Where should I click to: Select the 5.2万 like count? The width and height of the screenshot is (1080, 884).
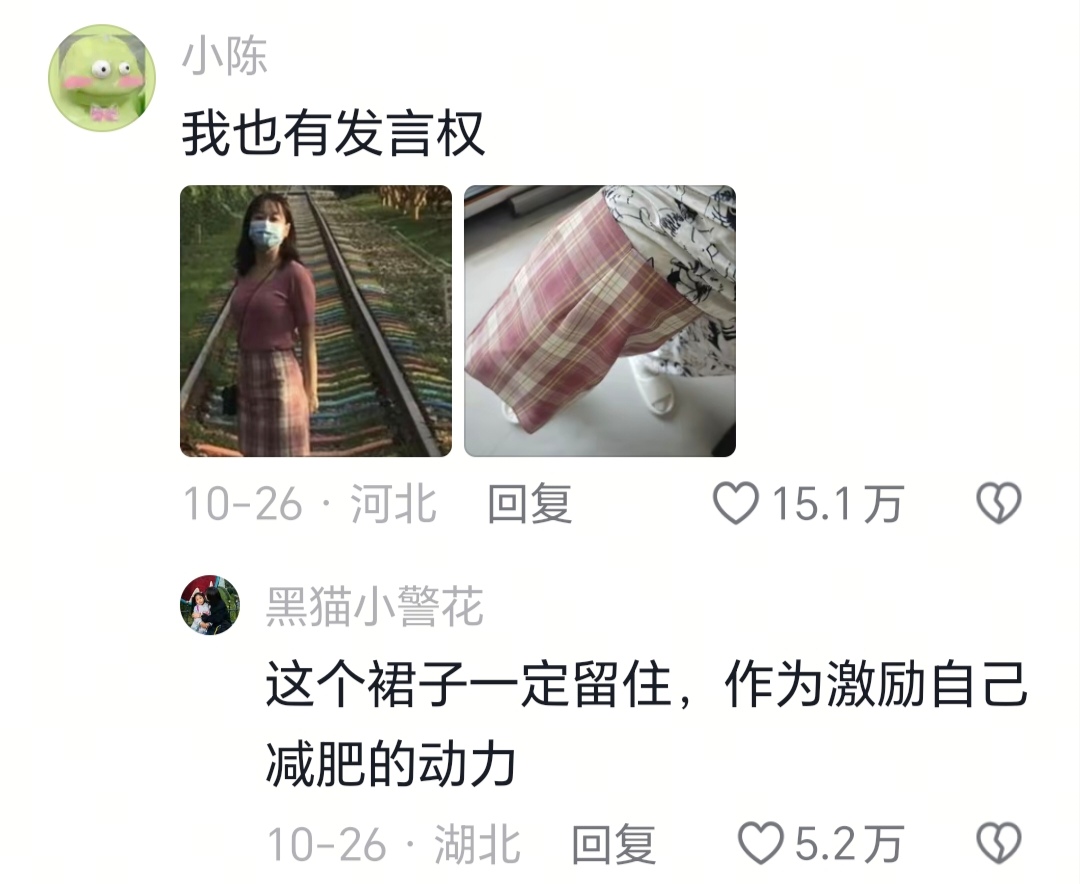[849, 843]
